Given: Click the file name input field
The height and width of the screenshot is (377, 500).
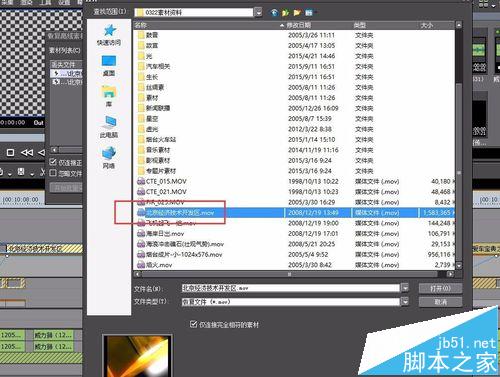Looking at the screenshot, I should click(x=290, y=288).
